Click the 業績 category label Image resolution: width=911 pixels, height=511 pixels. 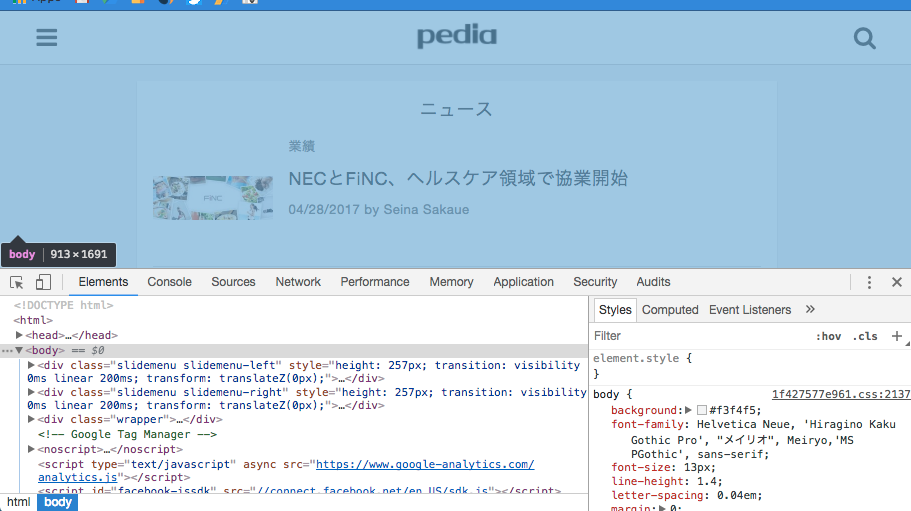[302, 146]
